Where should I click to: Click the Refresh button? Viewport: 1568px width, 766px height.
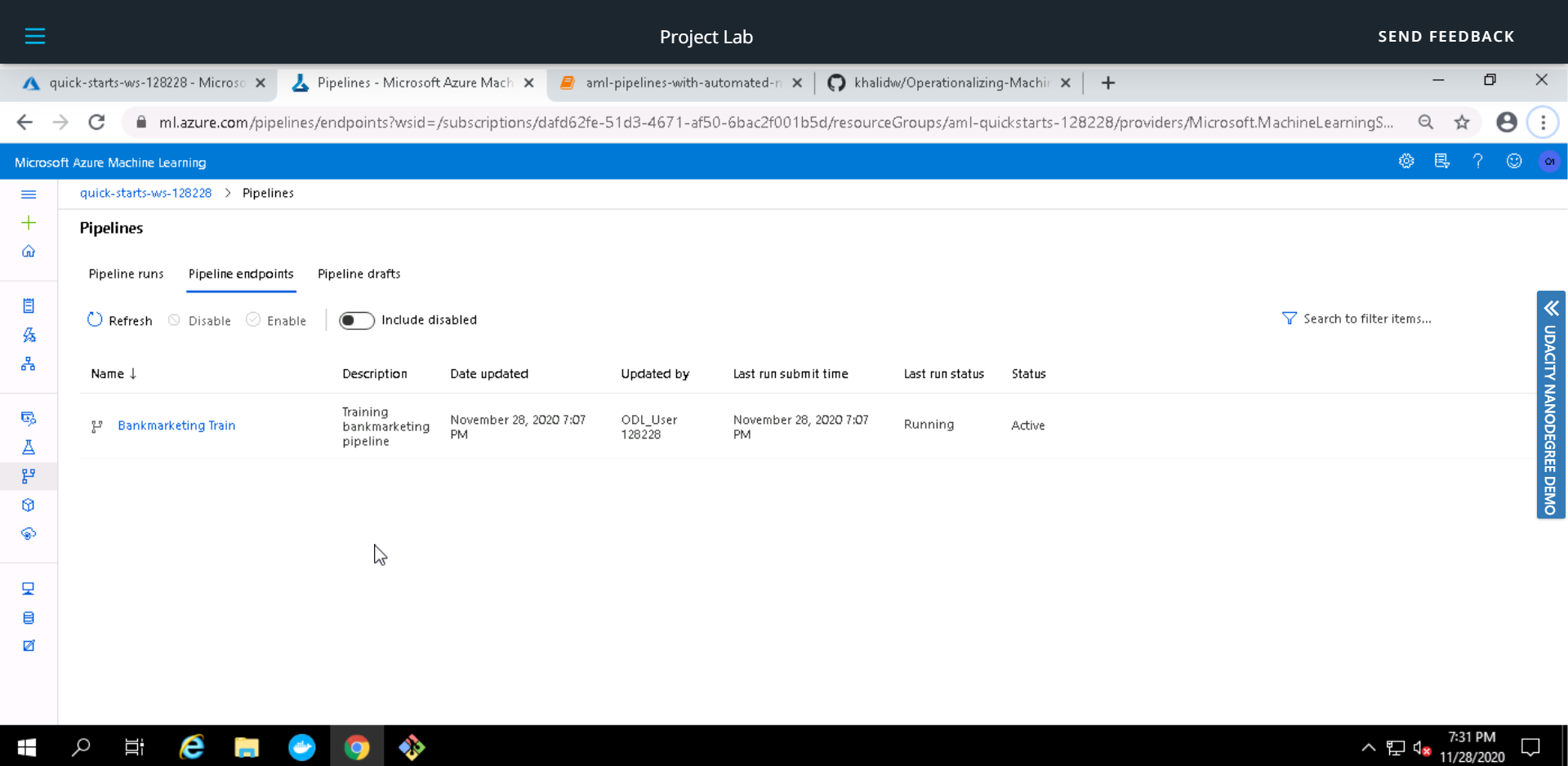pos(120,320)
